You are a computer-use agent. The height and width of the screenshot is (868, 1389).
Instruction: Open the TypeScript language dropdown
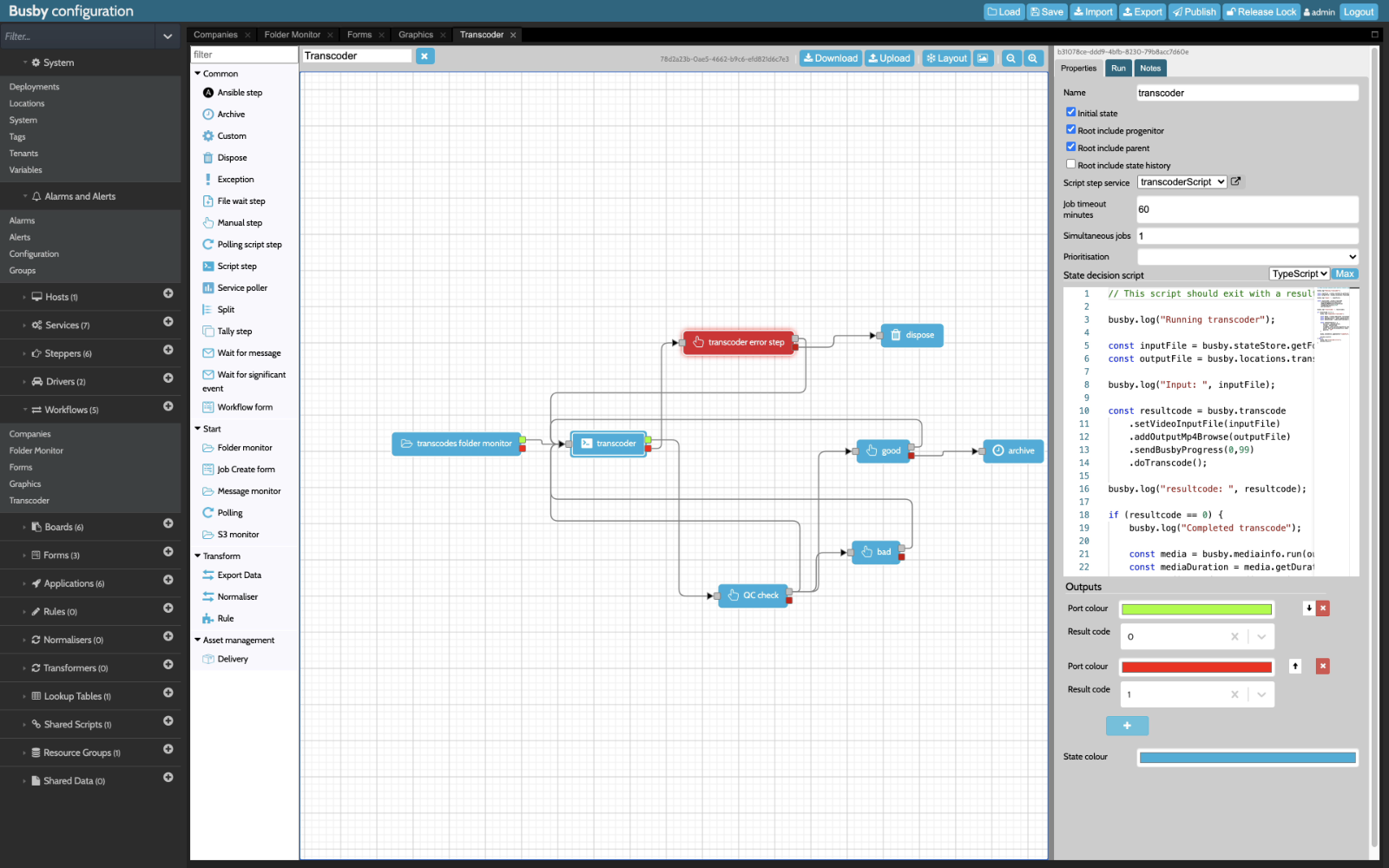tap(1299, 274)
